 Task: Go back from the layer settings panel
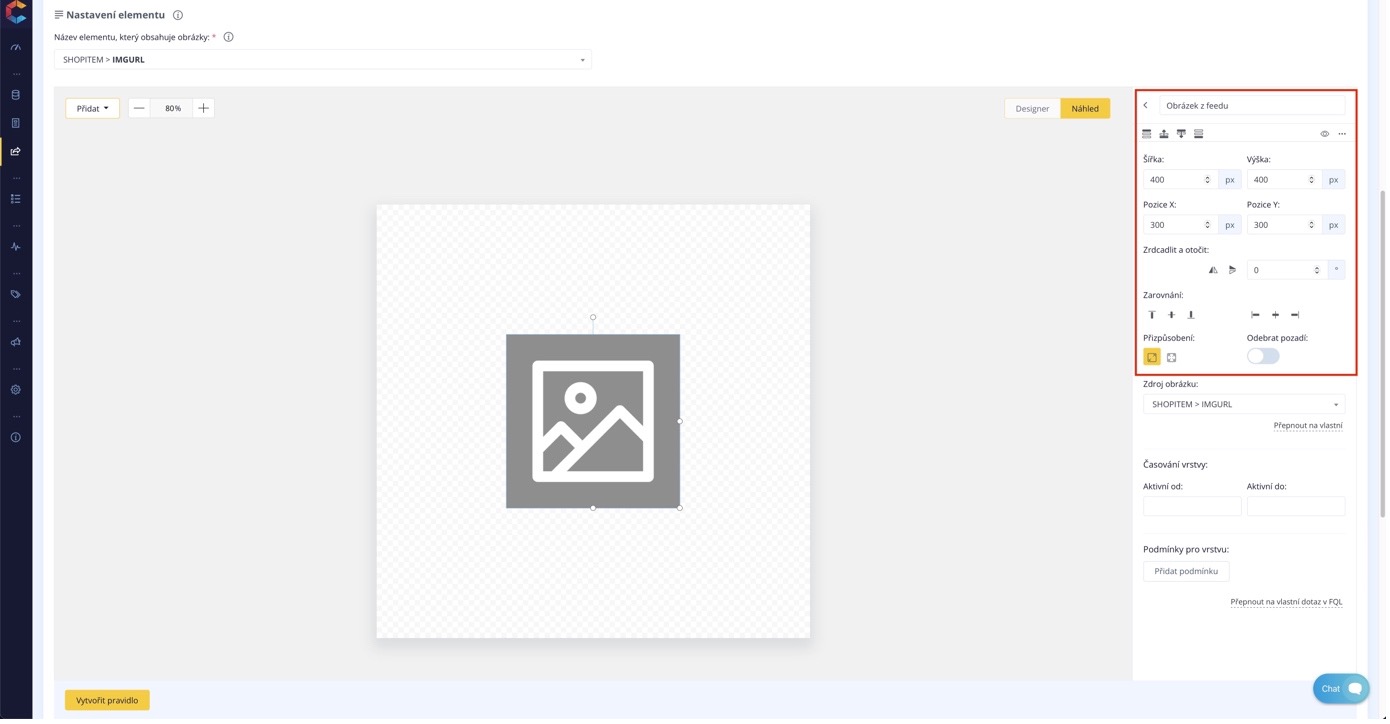pyautogui.click(x=1148, y=105)
